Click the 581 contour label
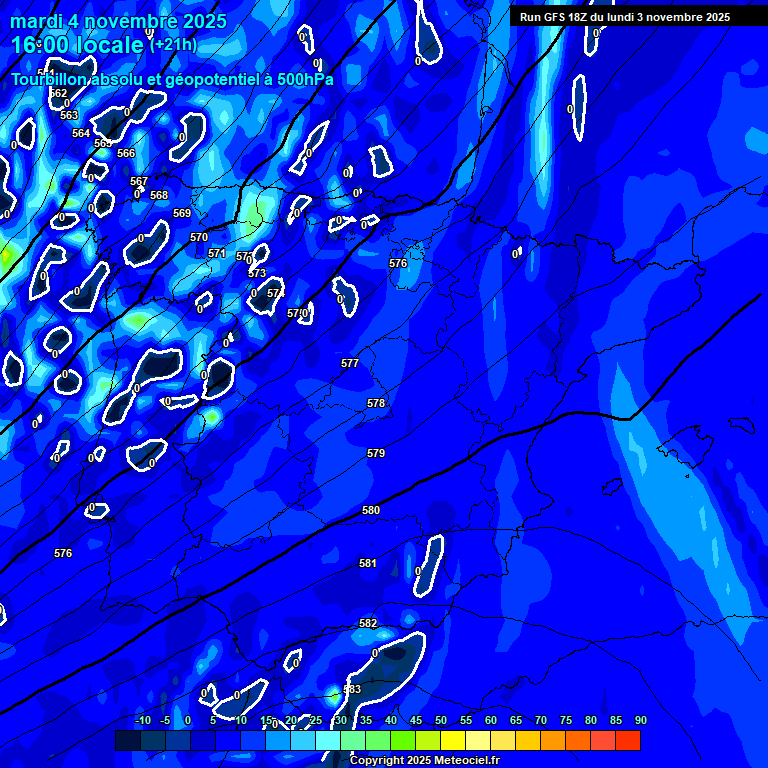The height and width of the screenshot is (768, 768). click(x=368, y=563)
